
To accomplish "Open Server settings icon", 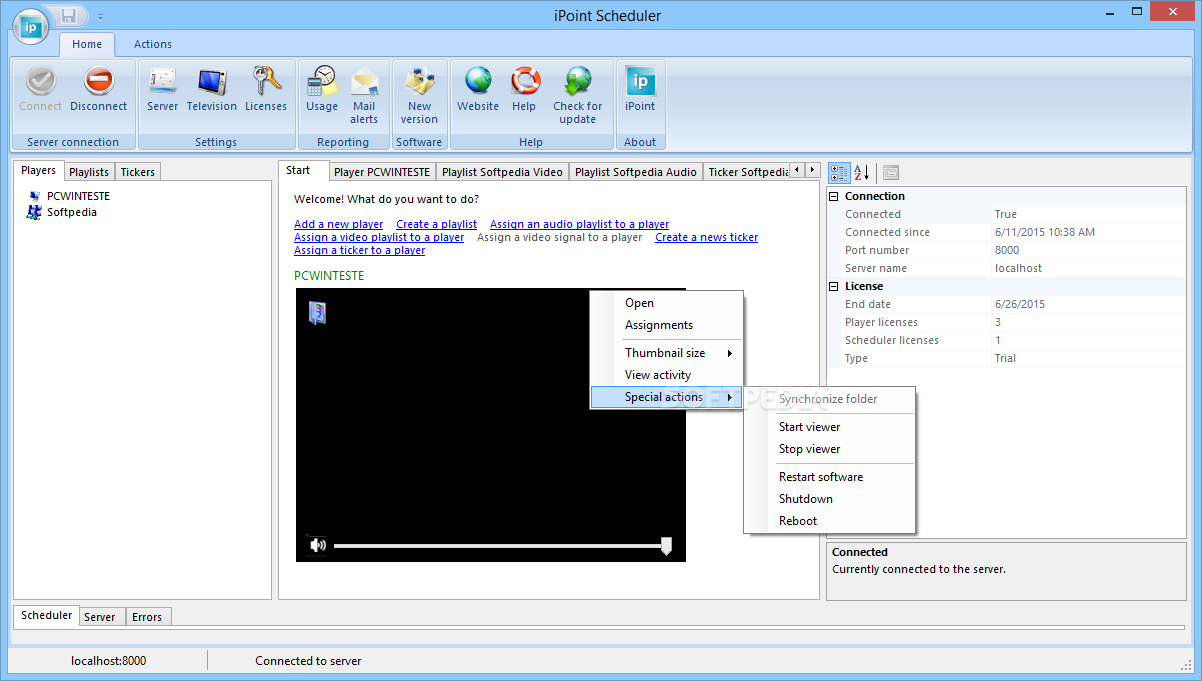I will [162, 81].
